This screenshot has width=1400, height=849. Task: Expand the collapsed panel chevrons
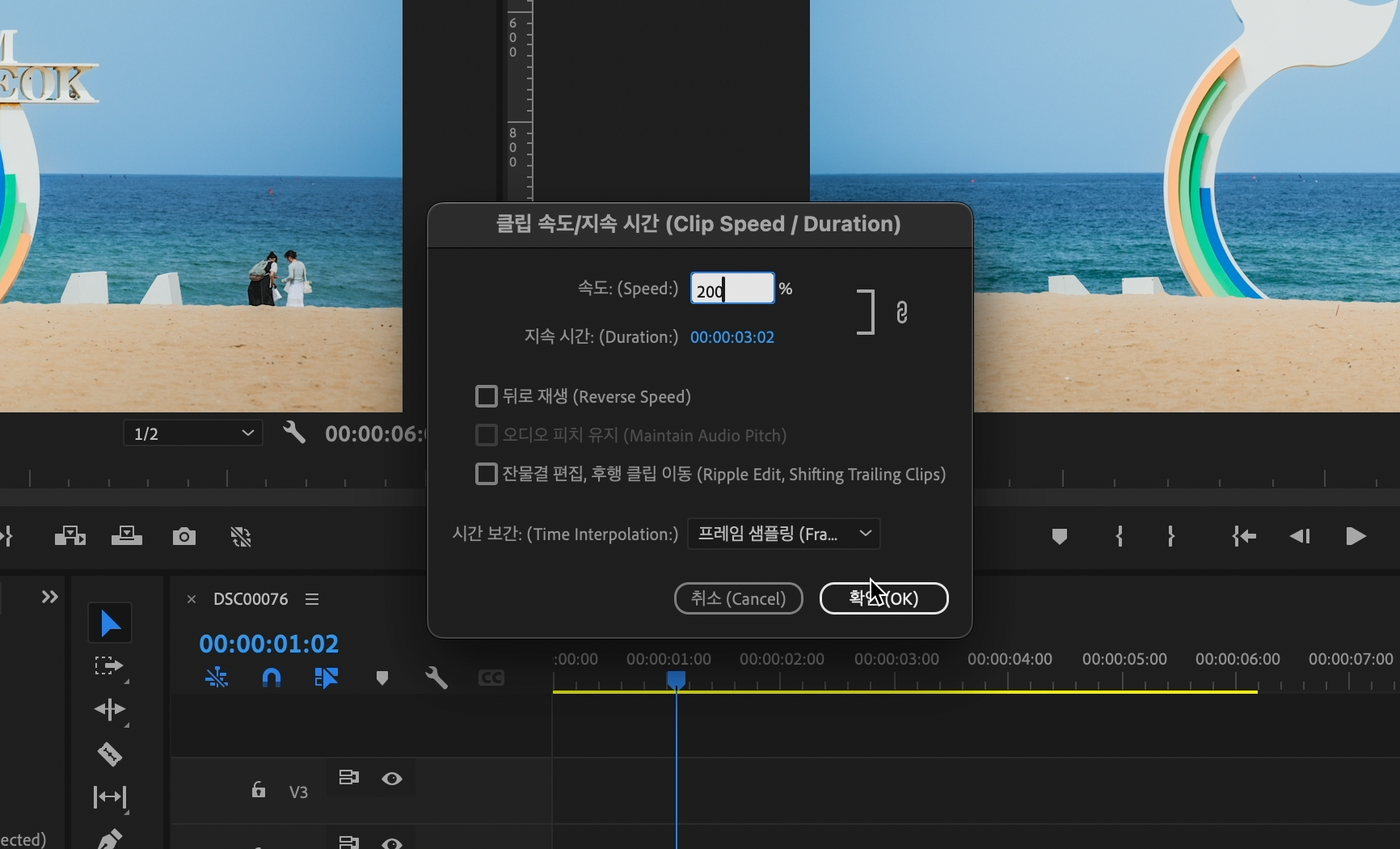[x=50, y=597]
